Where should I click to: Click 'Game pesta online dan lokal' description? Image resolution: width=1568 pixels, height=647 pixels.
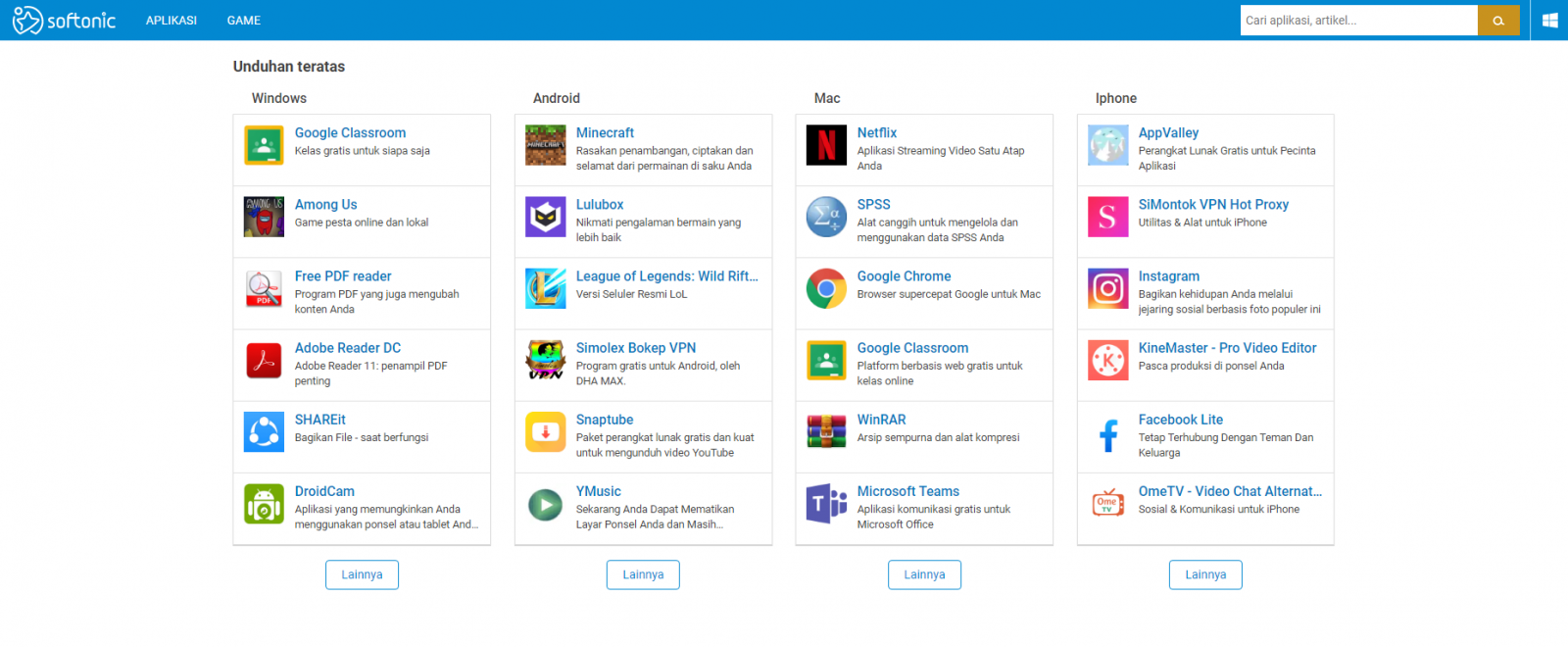pos(362,223)
